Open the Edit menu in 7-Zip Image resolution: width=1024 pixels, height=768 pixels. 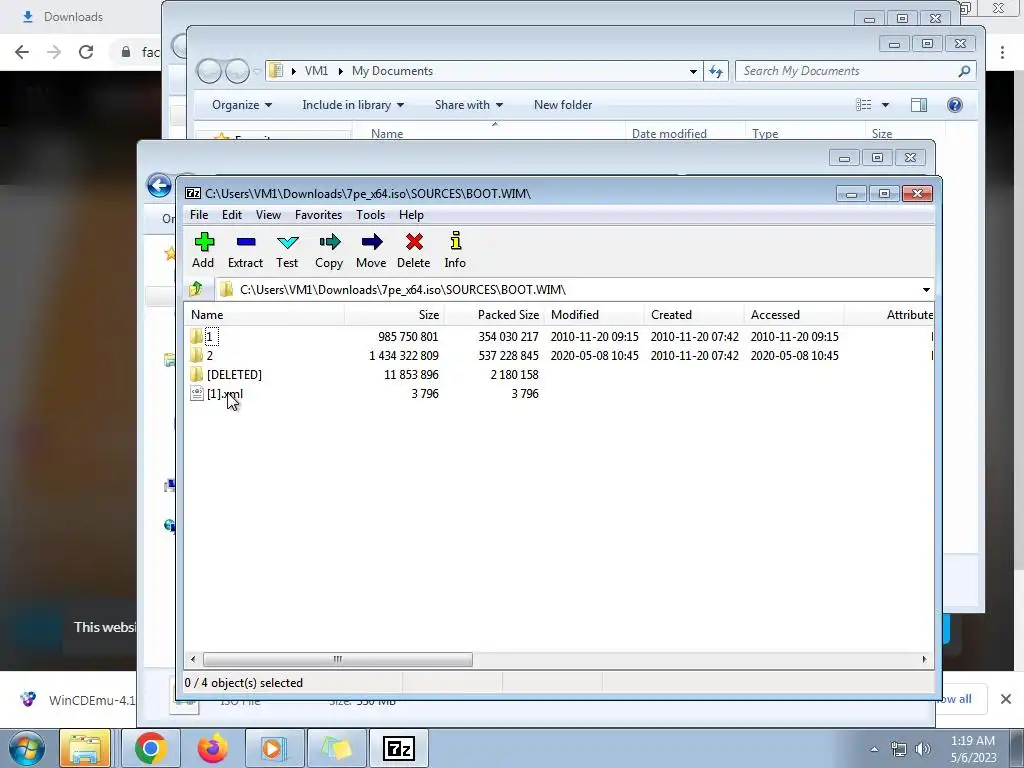click(232, 215)
